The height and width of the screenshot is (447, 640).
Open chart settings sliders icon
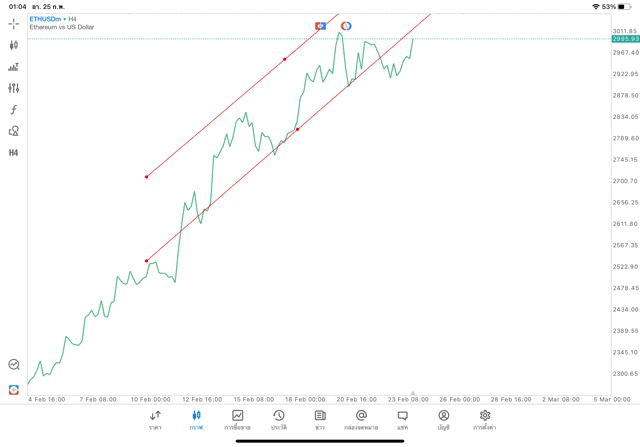pos(14,88)
